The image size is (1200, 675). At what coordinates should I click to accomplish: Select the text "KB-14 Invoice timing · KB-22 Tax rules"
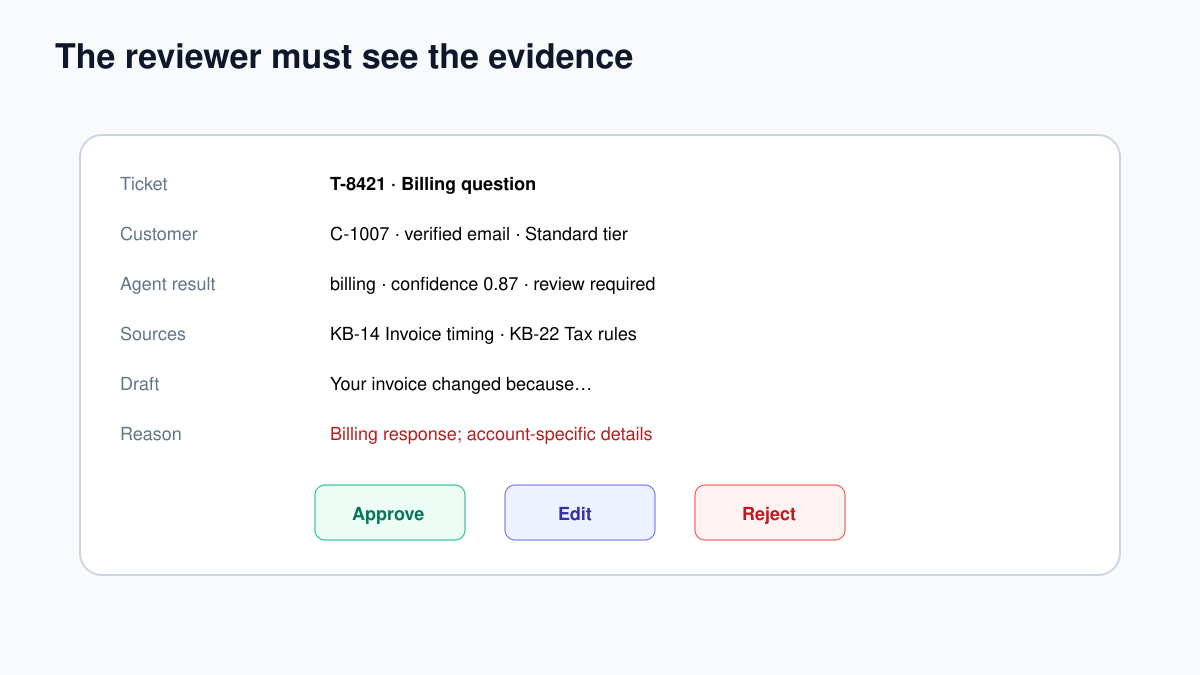point(483,334)
